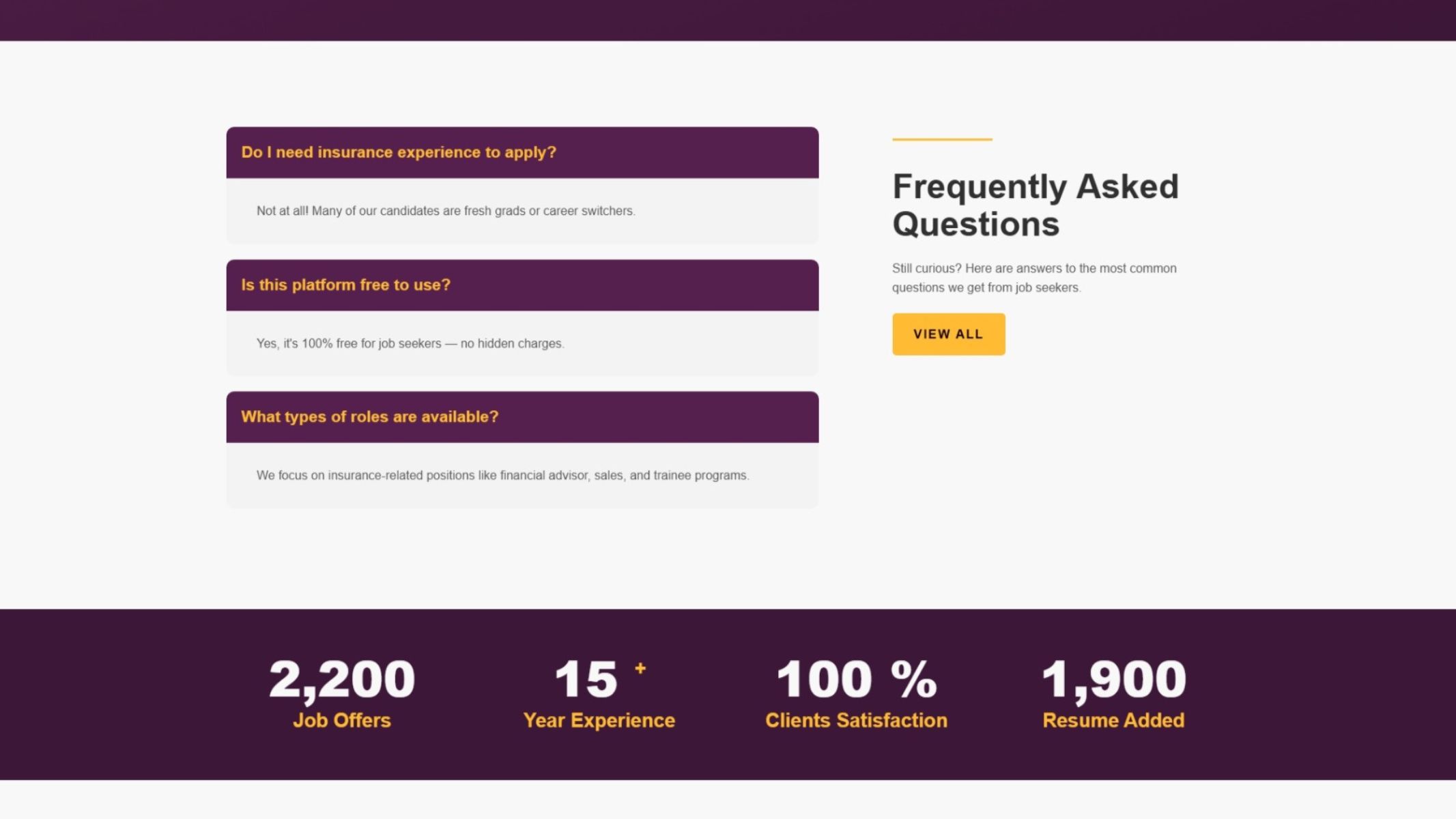The image size is (1456, 819).
Task: Click the plus symbol beside 15
Action: coord(640,668)
